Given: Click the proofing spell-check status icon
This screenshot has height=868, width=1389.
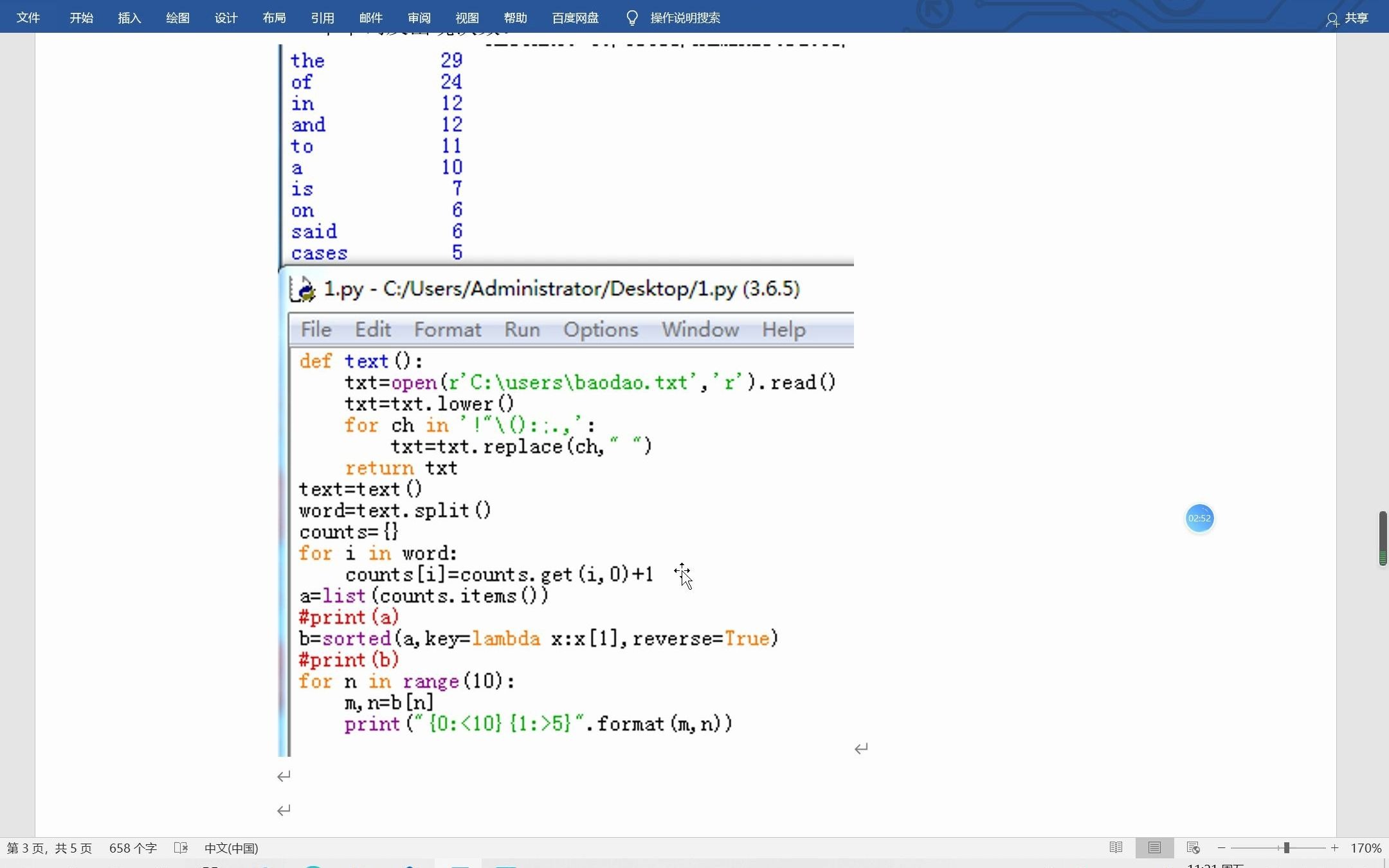Looking at the screenshot, I should click(181, 848).
